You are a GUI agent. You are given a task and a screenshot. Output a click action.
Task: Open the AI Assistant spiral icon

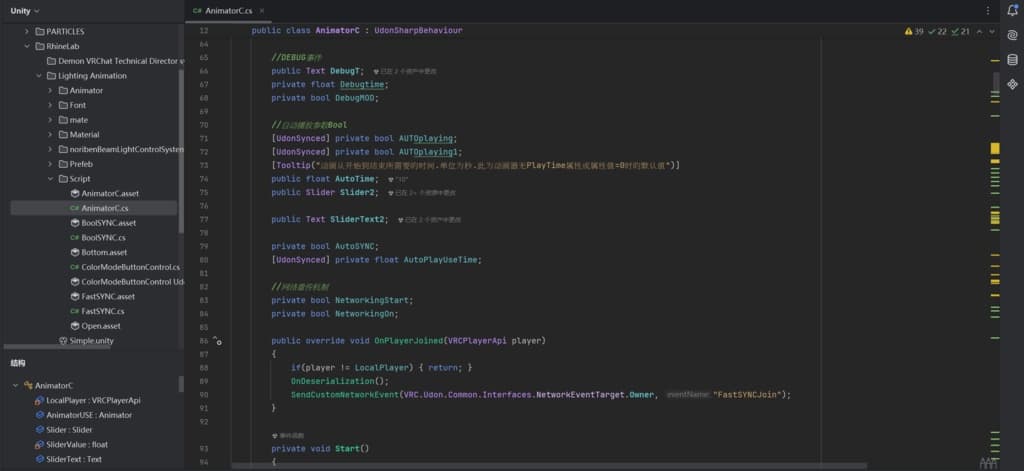[1012, 35]
